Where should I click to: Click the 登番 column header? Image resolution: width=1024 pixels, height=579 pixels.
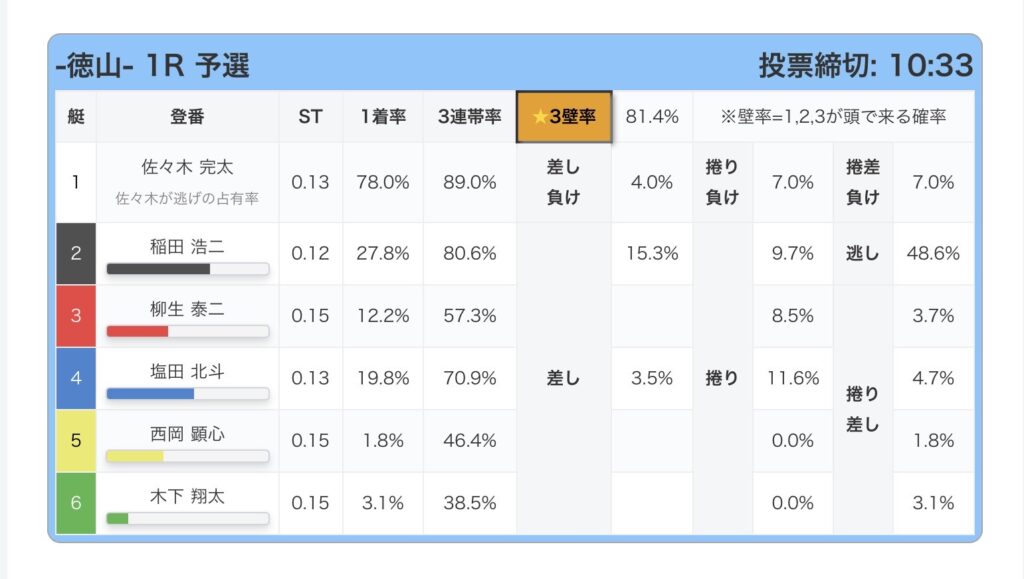(187, 116)
